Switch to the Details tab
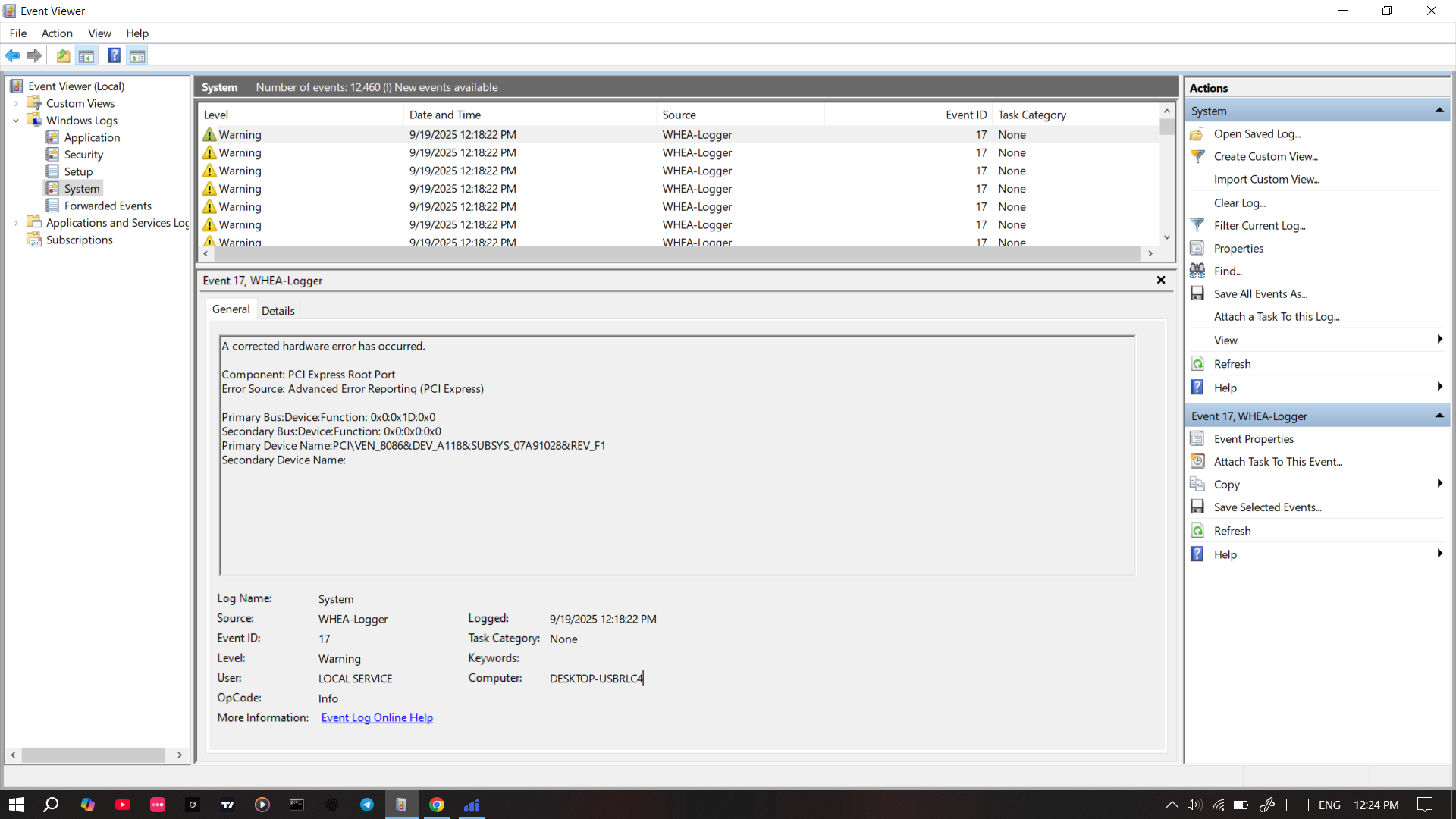This screenshot has height=819, width=1456. (278, 311)
